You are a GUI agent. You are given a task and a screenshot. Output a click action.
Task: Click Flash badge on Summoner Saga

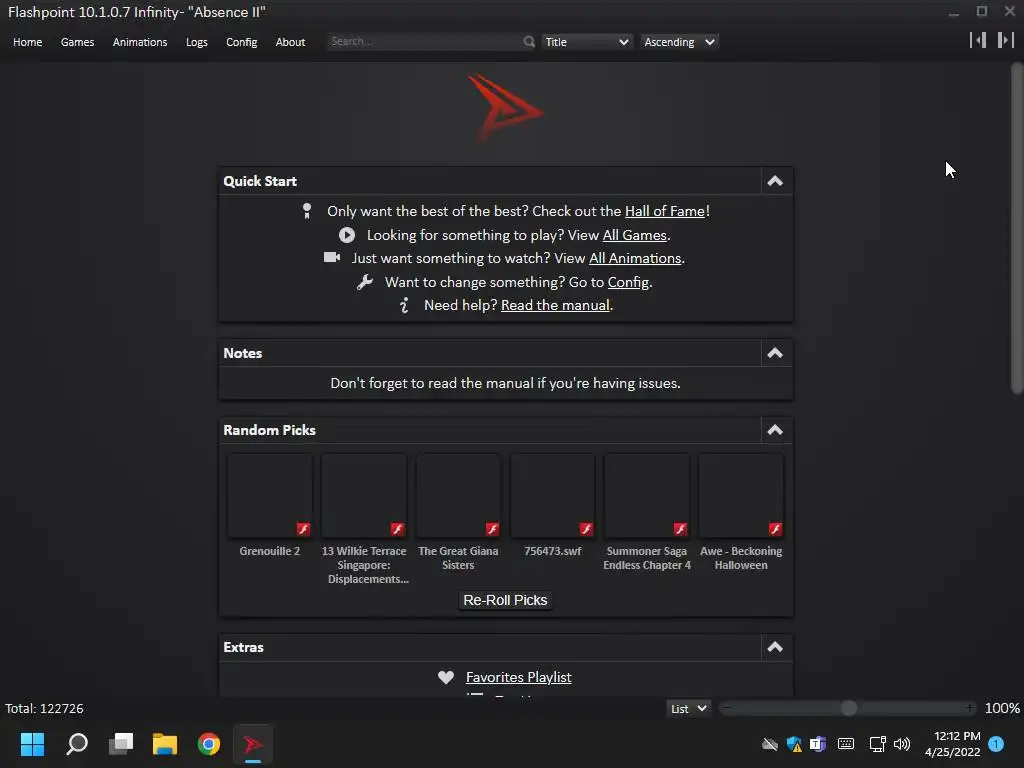pos(680,528)
